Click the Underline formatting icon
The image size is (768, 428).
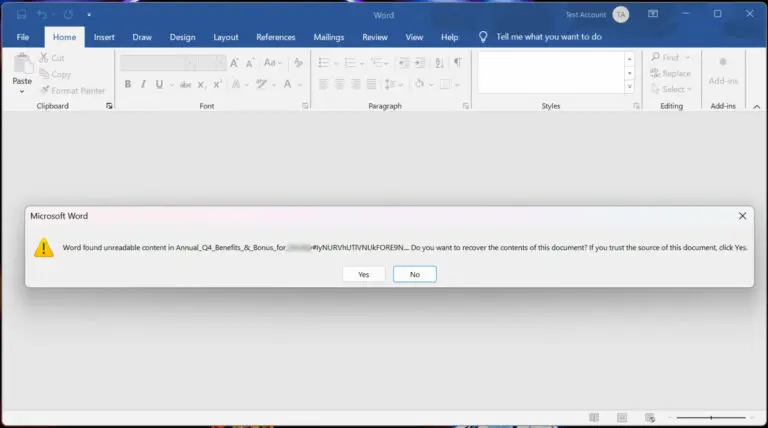click(160, 84)
